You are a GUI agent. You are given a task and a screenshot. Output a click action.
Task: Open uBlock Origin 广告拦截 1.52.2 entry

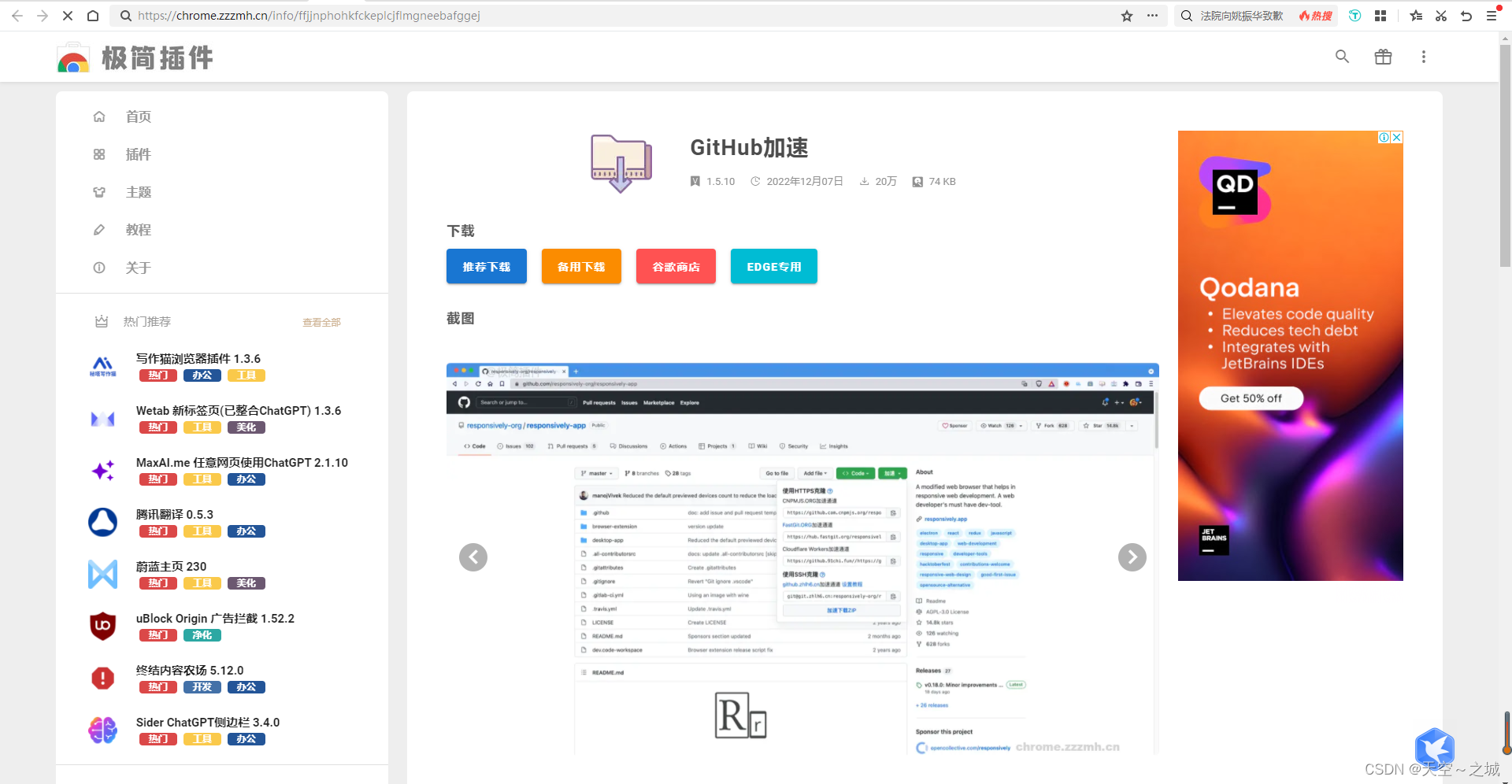[x=215, y=618]
